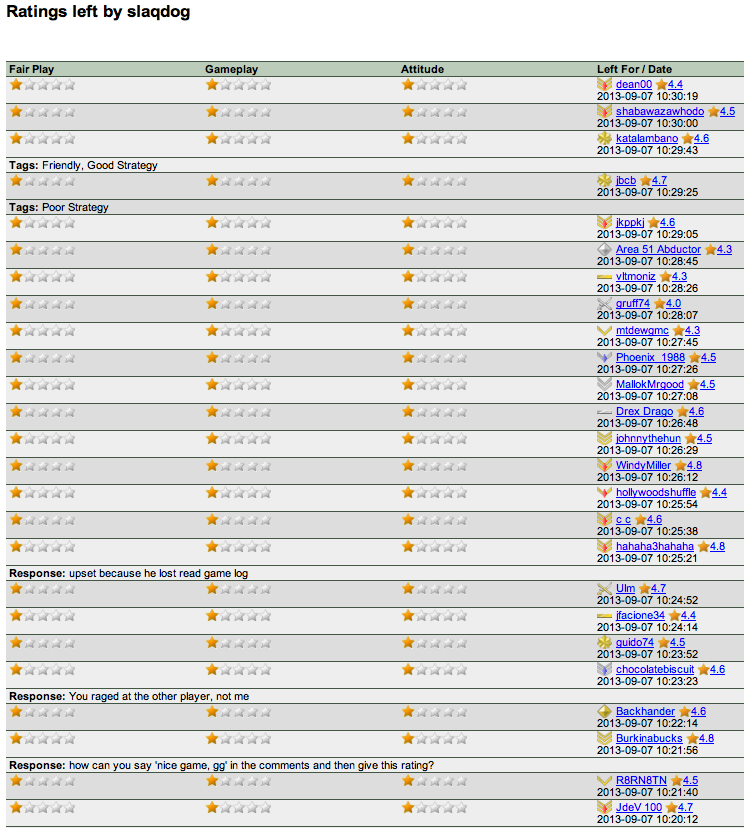Open shabawazawhodo's profile link

(x=659, y=112)
